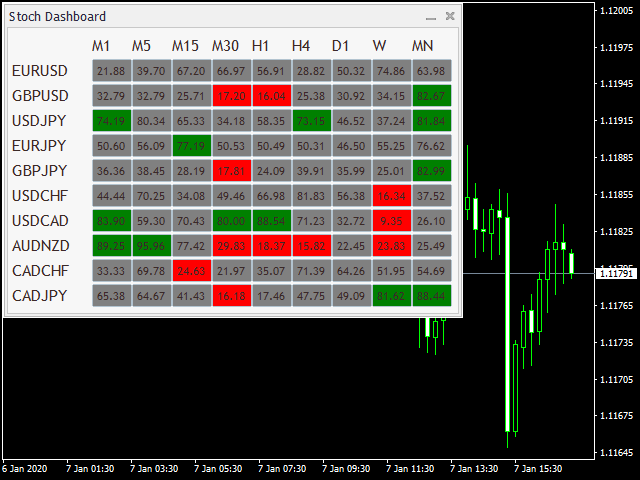Open EURJPY M1 cell 50.60

coord(111,146)
